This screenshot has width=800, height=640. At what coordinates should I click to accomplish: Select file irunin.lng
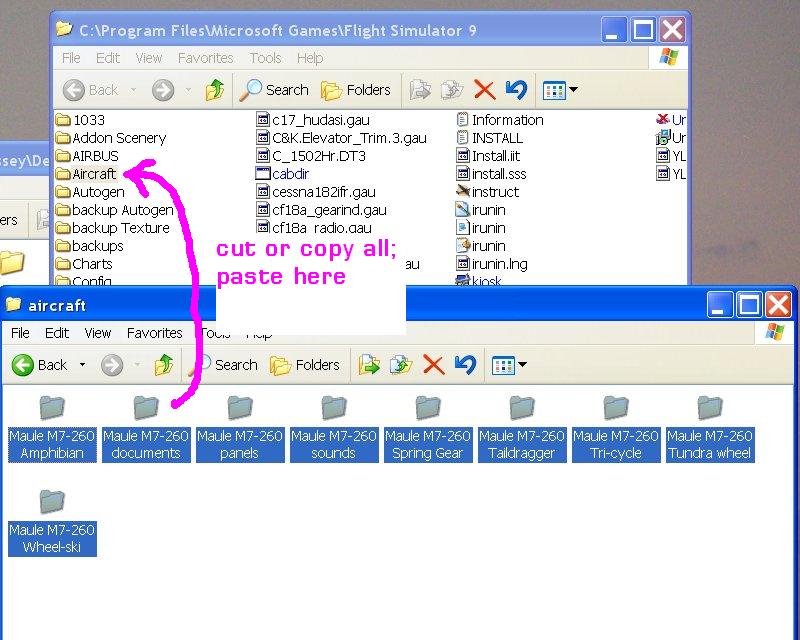click(491, 264)
